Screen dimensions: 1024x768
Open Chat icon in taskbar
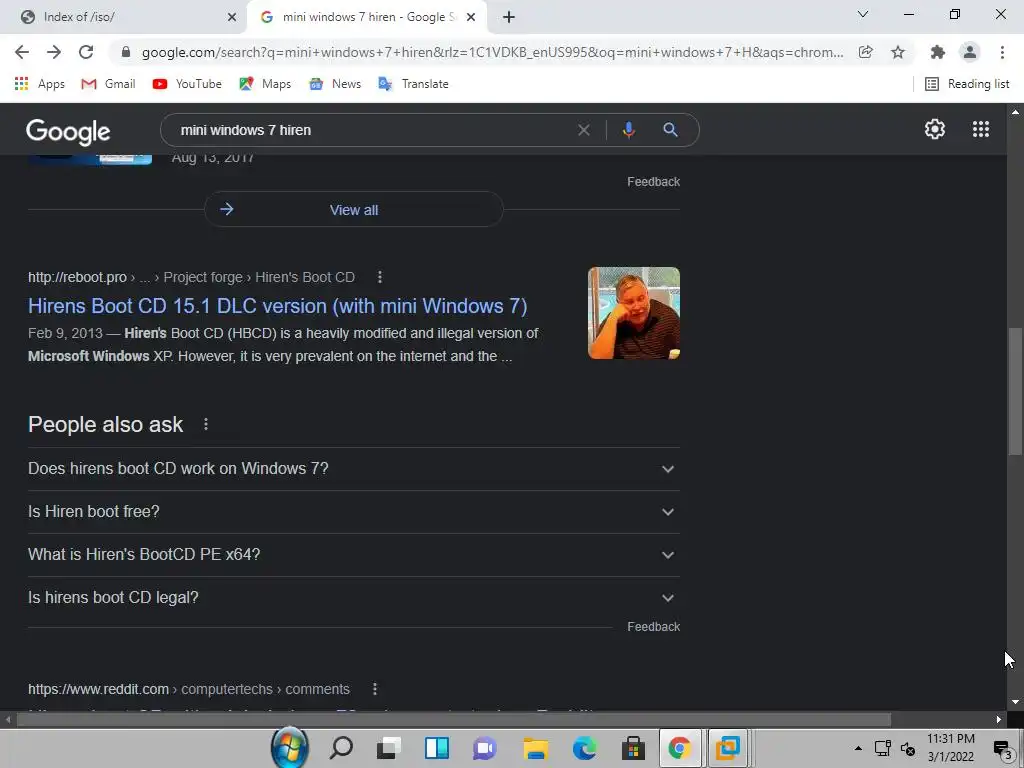point(485,748)
